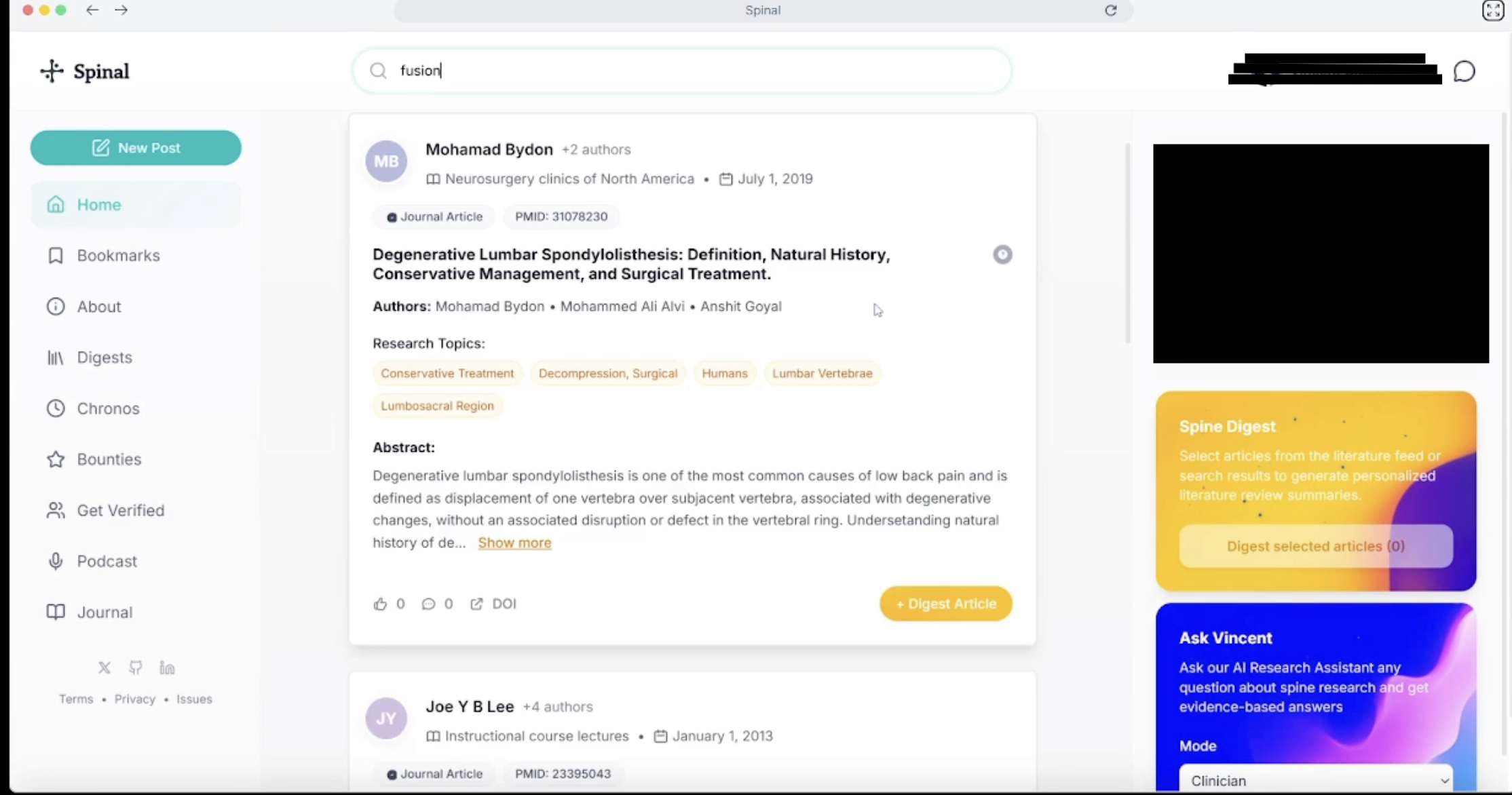Open the LinkedIn social icon

(167, 668)
